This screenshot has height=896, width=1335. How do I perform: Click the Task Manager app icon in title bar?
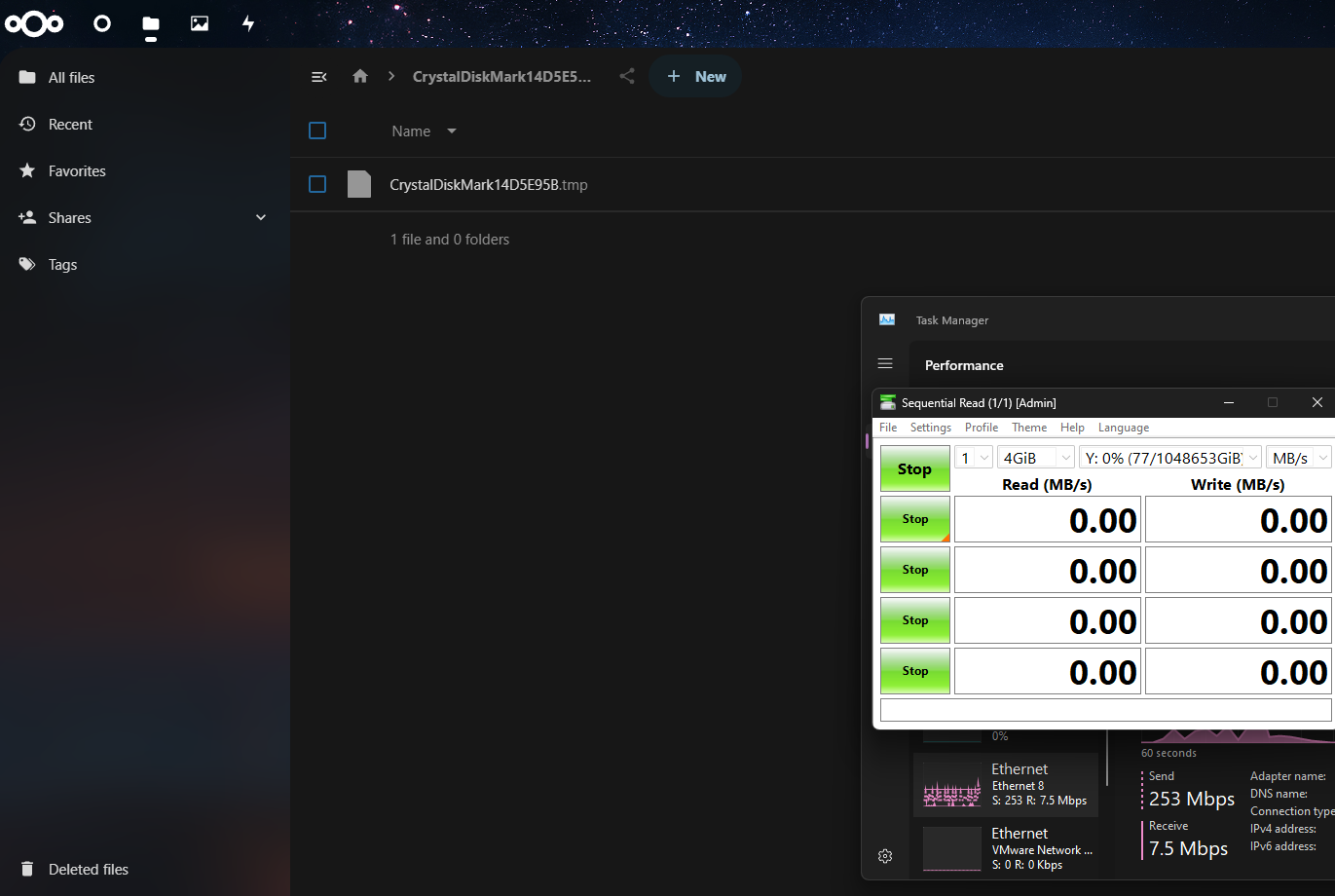(887, 319)
